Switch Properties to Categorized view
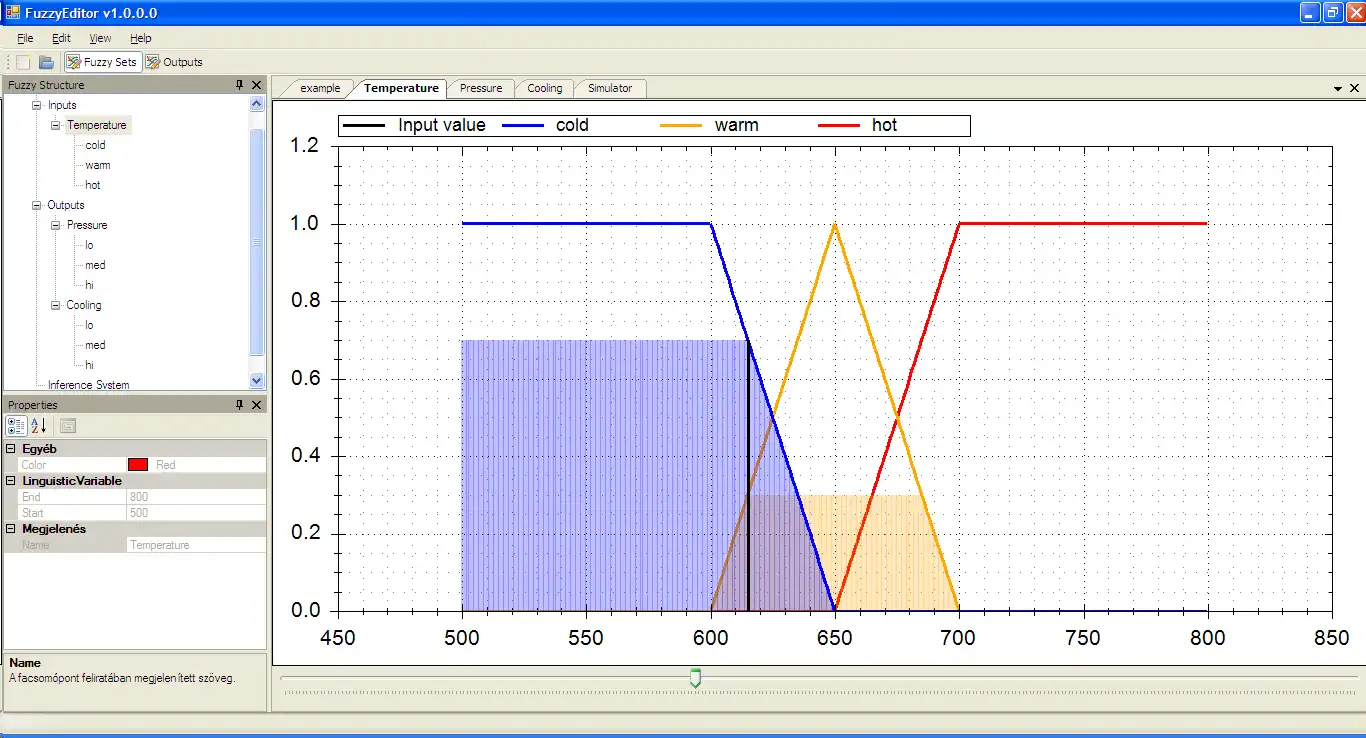This screenshot has height=738, width=1366. click(x=16, y=426)
